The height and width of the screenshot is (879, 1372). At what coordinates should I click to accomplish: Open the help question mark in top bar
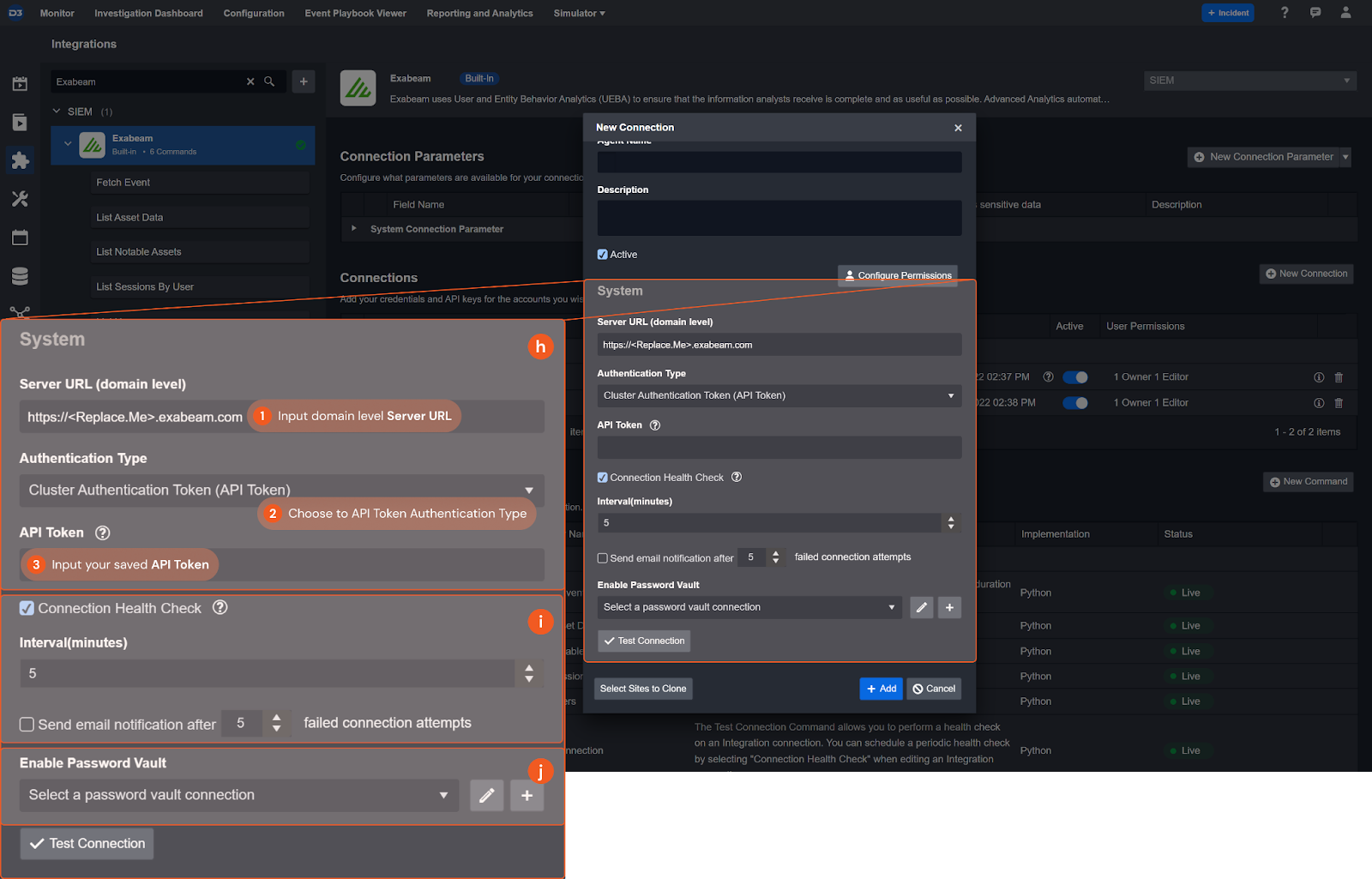[x=1285, y=13]
